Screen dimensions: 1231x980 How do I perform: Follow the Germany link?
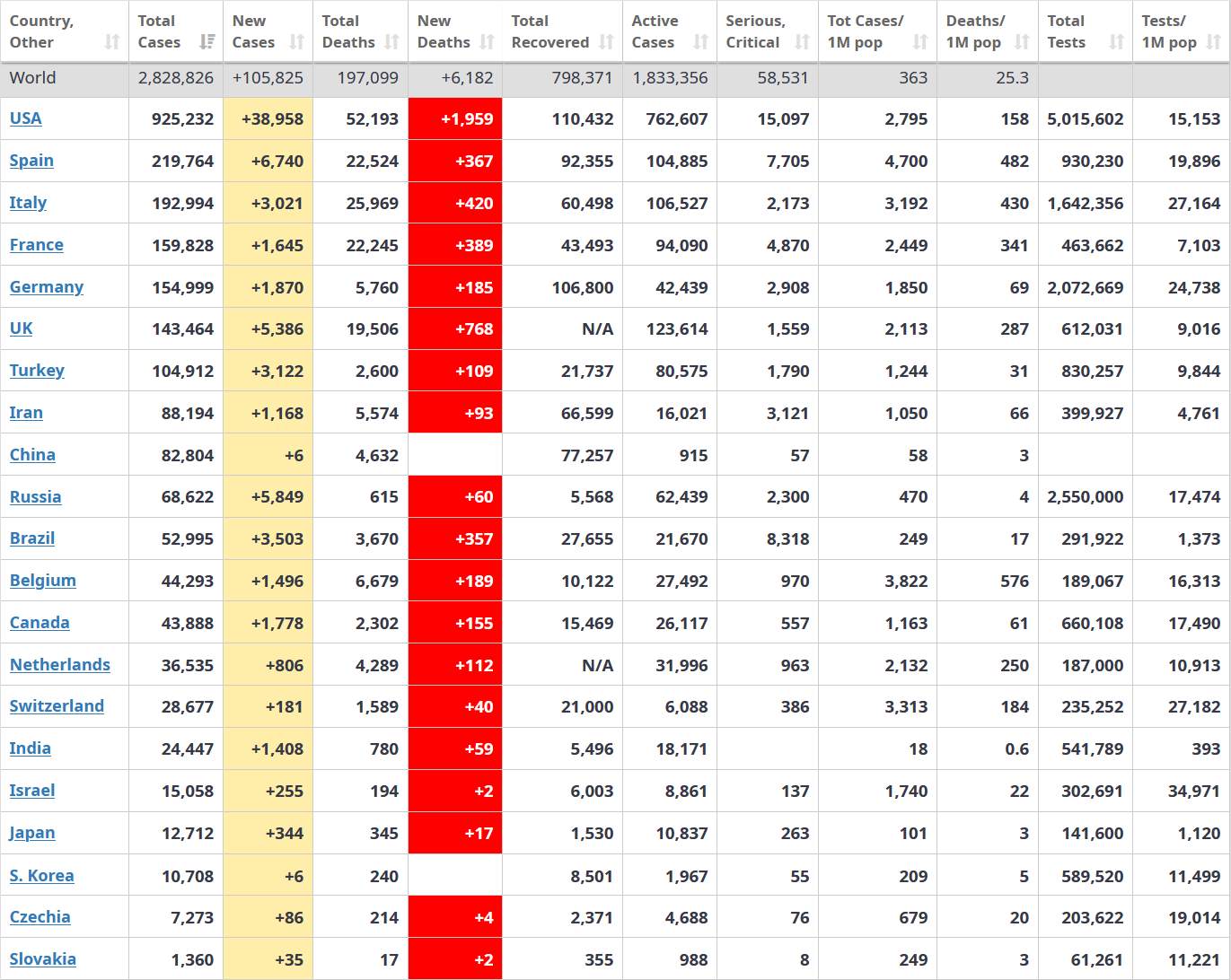(x=47, y=287)
